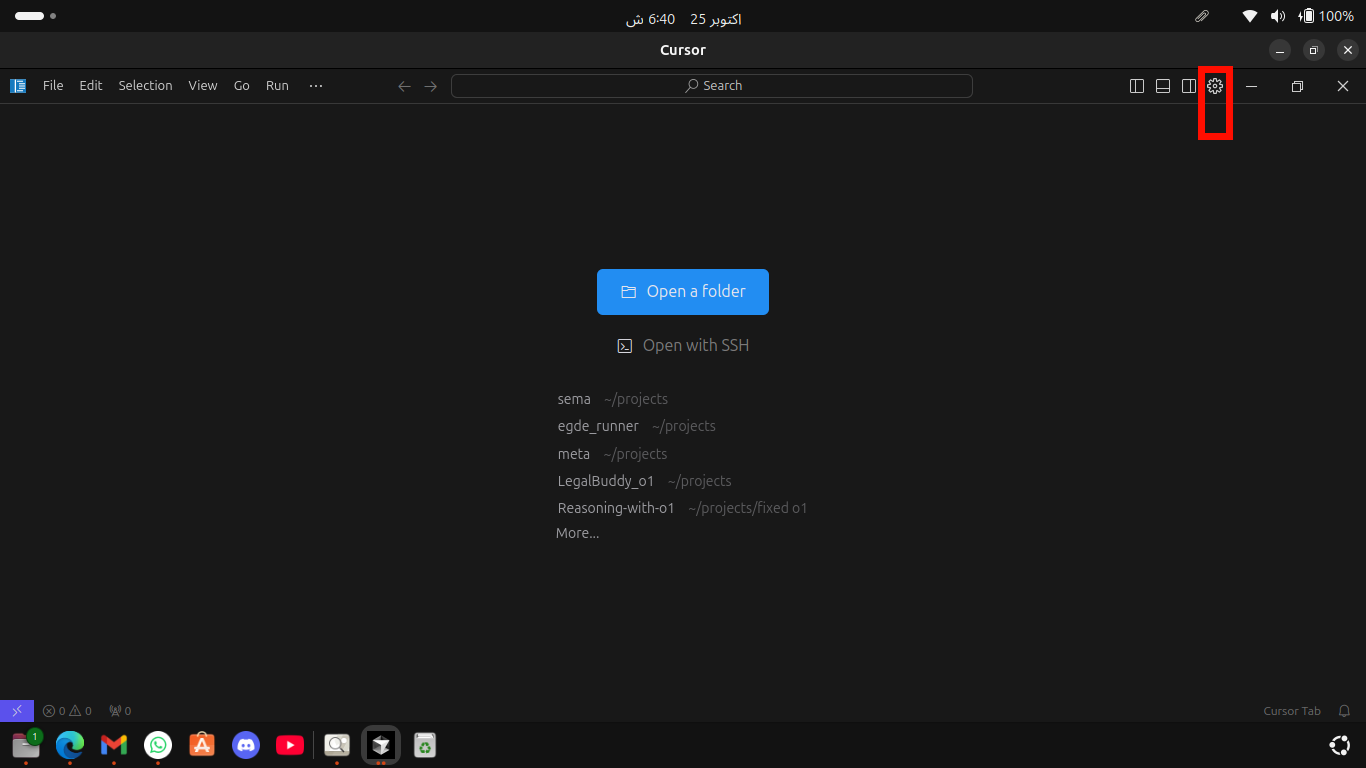
Task: Click Cursor Tab in status bar
Action: point(1292,711)
